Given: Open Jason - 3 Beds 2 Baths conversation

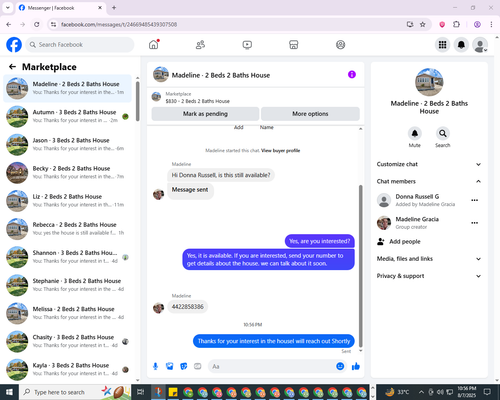Looking at the screenshot, I should click(68, 145).
